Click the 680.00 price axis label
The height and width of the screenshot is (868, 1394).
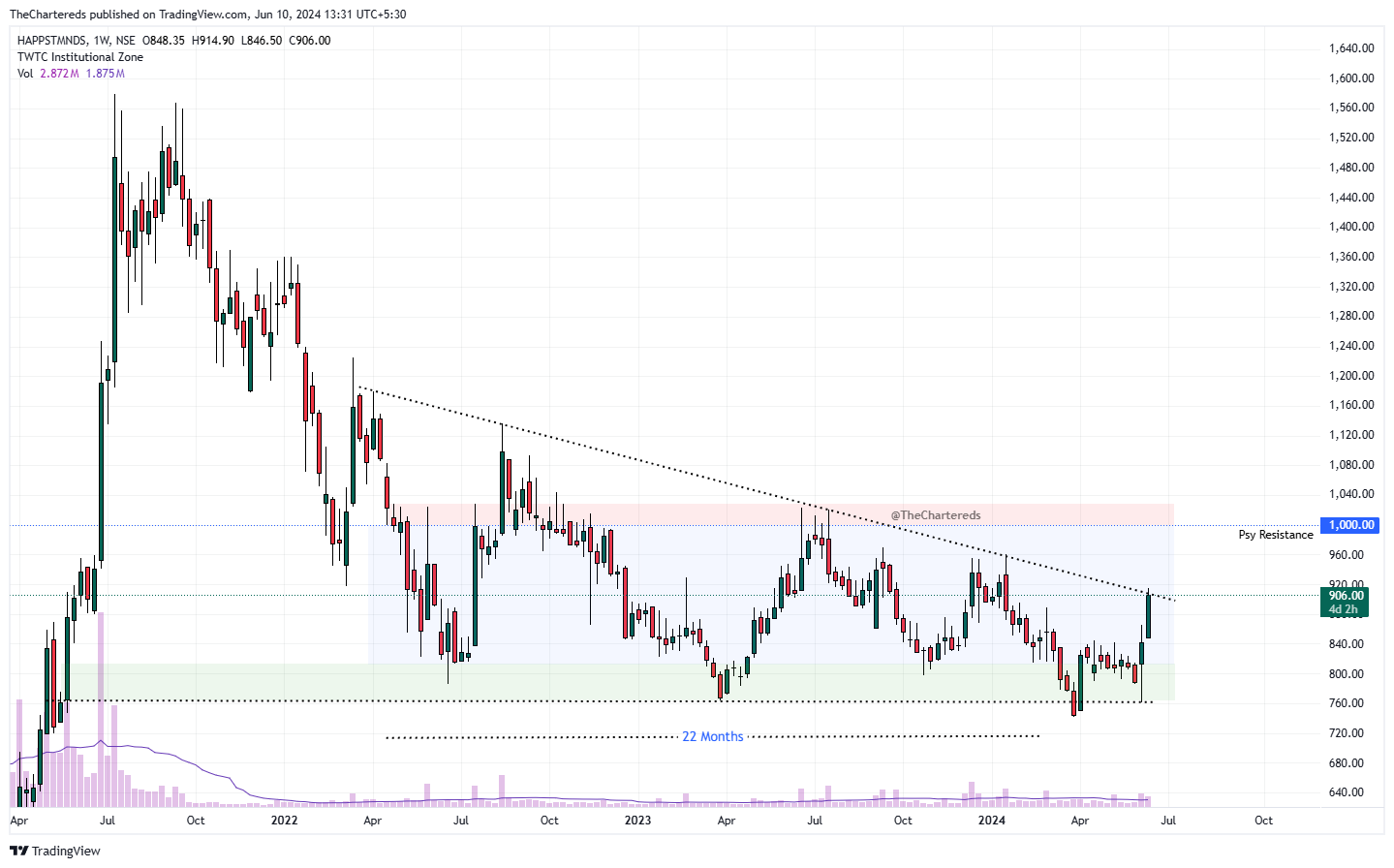click(x=1347, y=763)
